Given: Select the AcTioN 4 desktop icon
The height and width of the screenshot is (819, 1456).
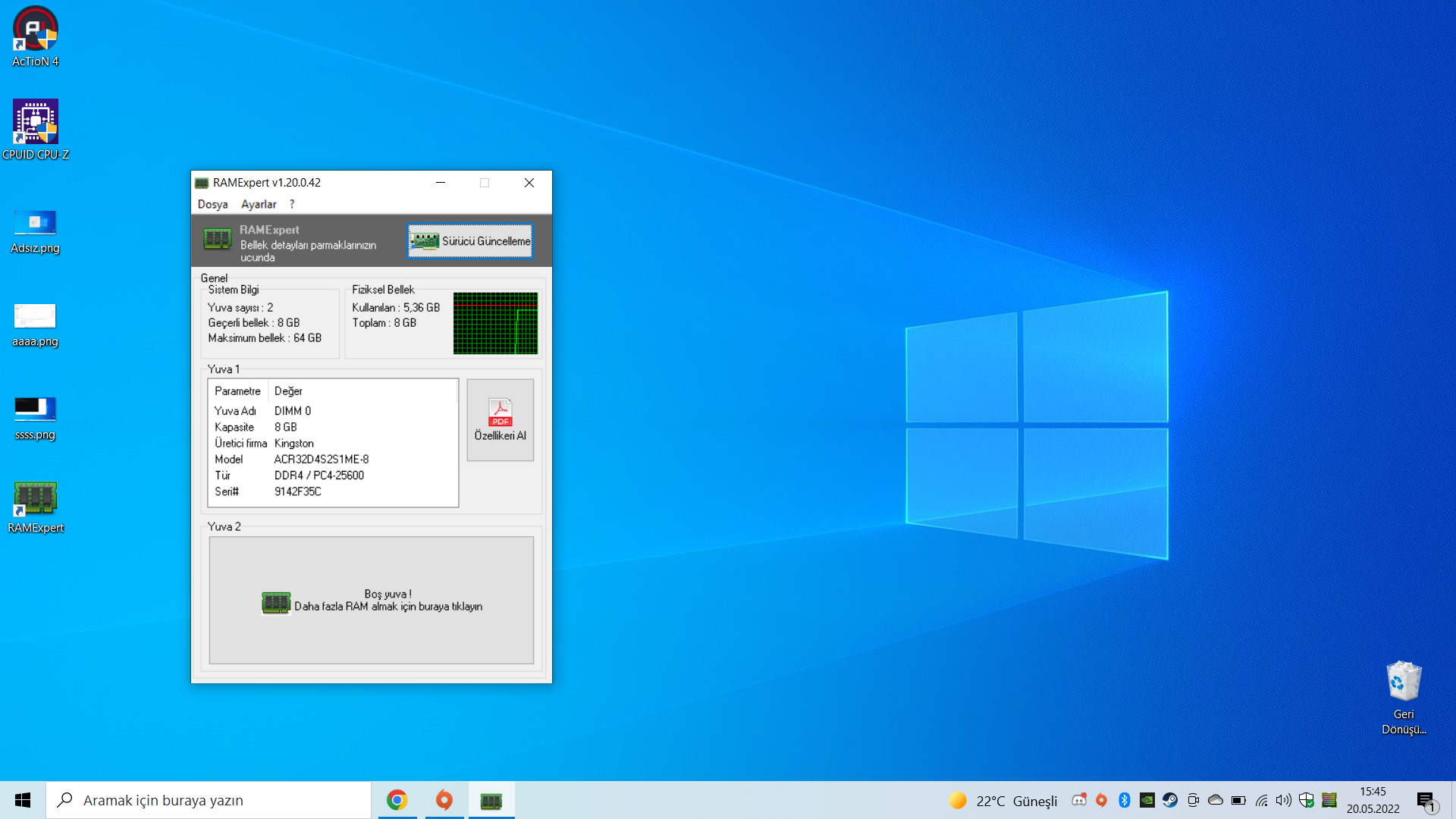Looking at the screenshot, I should pyautogui.click(x=36, y=36).
